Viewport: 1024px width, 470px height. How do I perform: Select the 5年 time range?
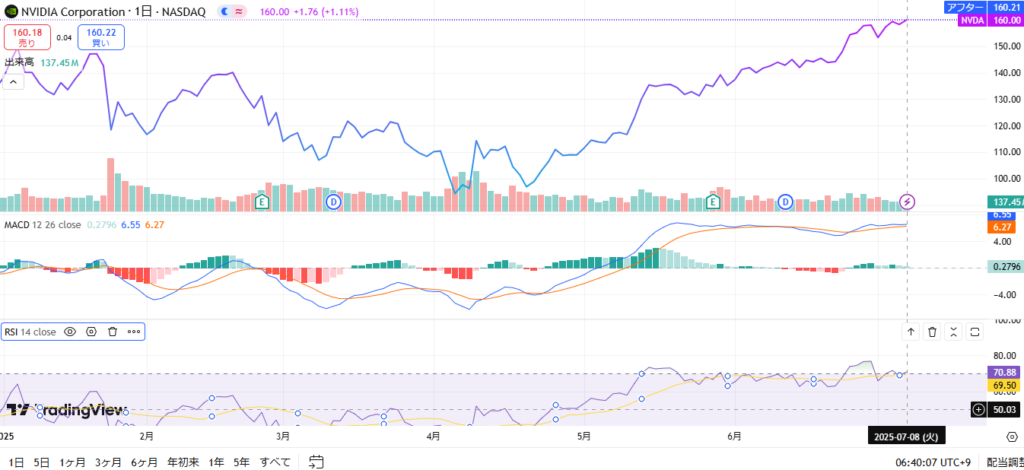click(x=241, y=462)
